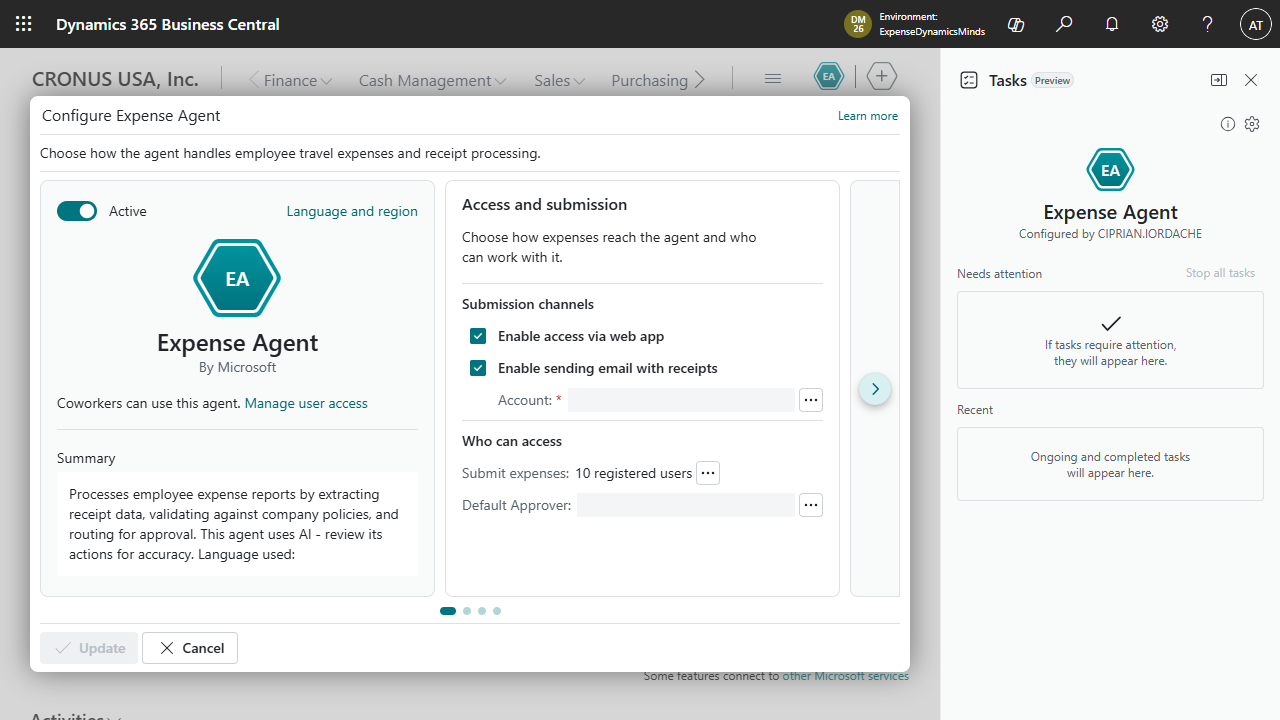Open Default Approver lookup ellipsis button

(811, 505)
